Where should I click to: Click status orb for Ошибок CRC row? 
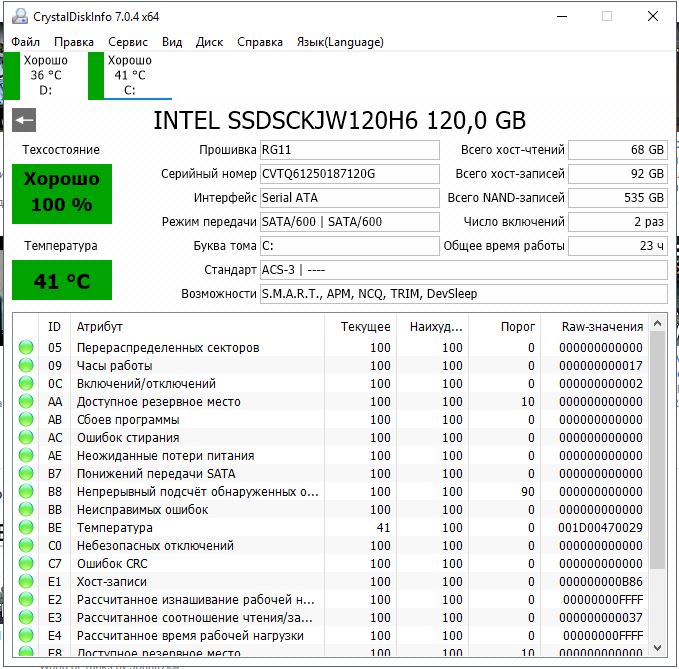26,563
